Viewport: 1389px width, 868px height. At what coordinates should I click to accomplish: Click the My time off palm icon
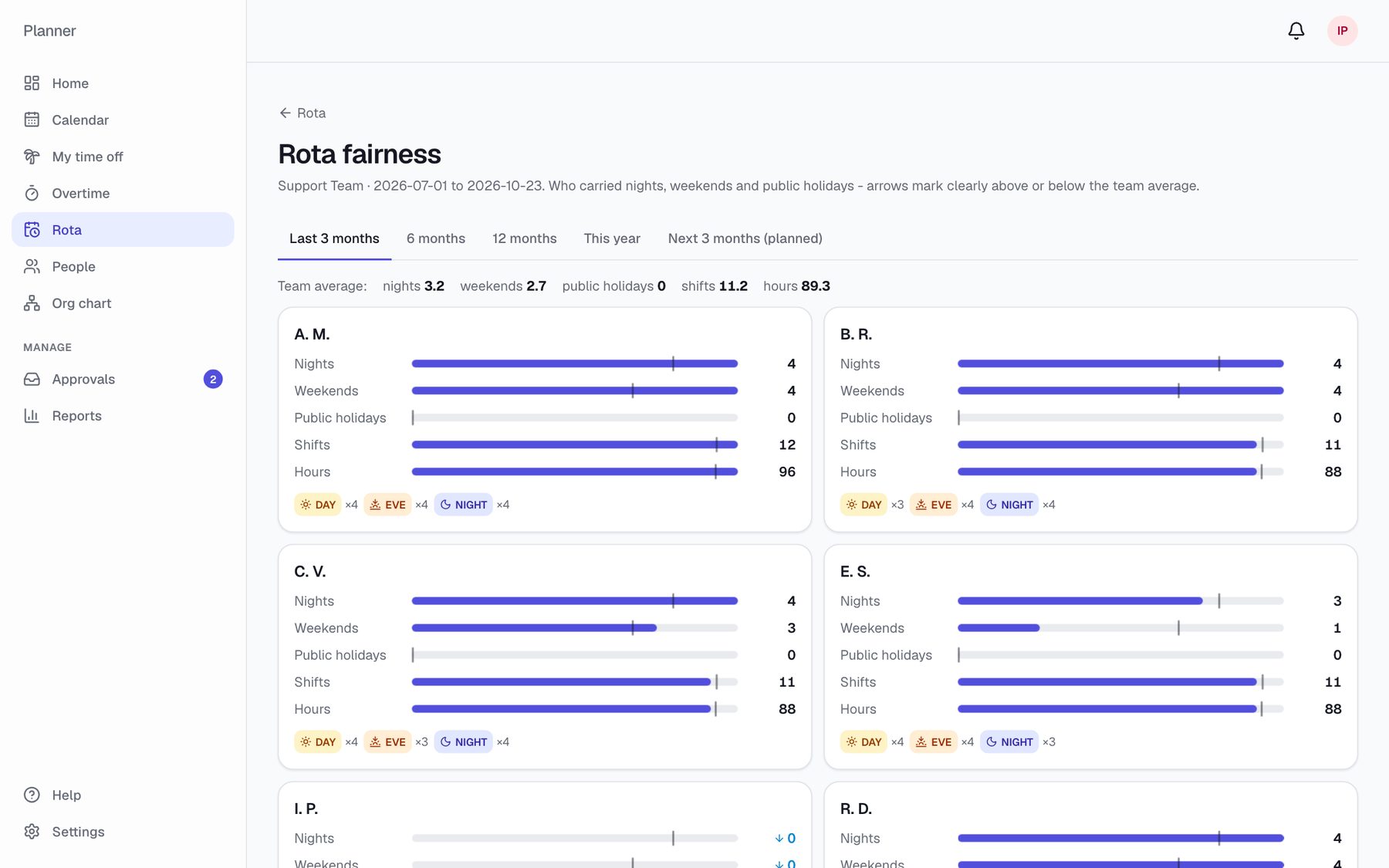point(32,157)
